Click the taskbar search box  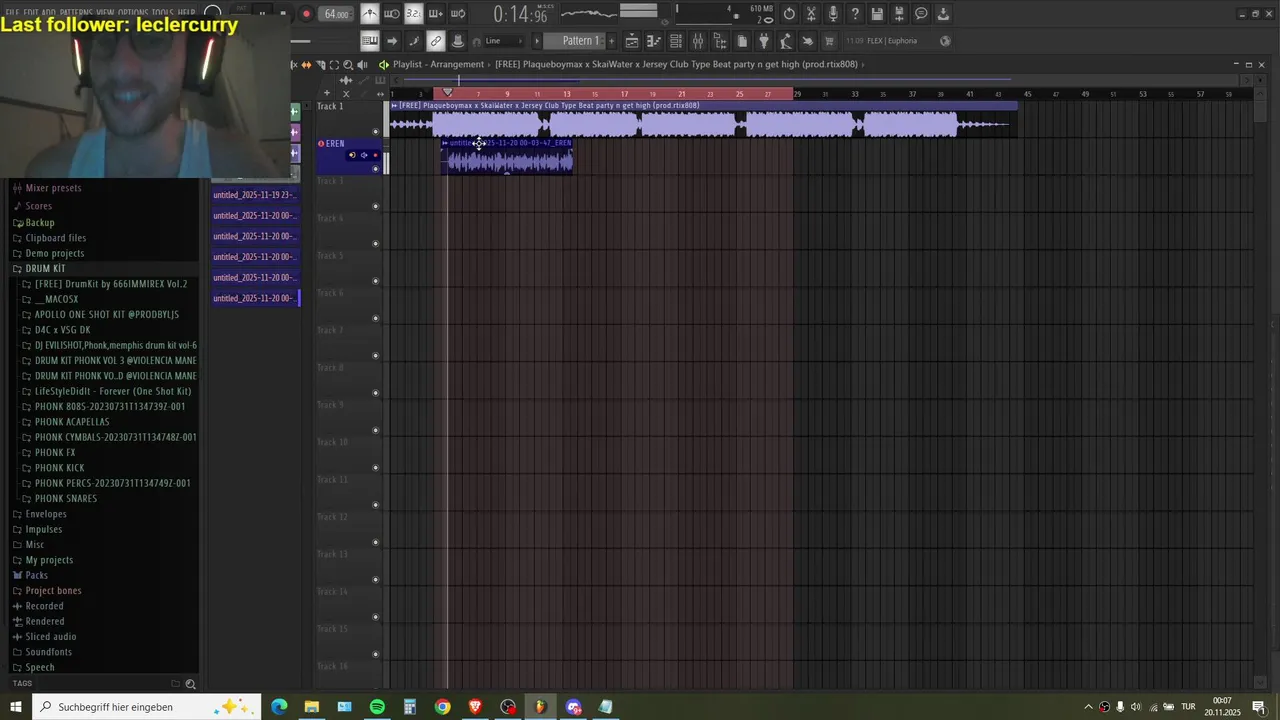pos(147,707)
